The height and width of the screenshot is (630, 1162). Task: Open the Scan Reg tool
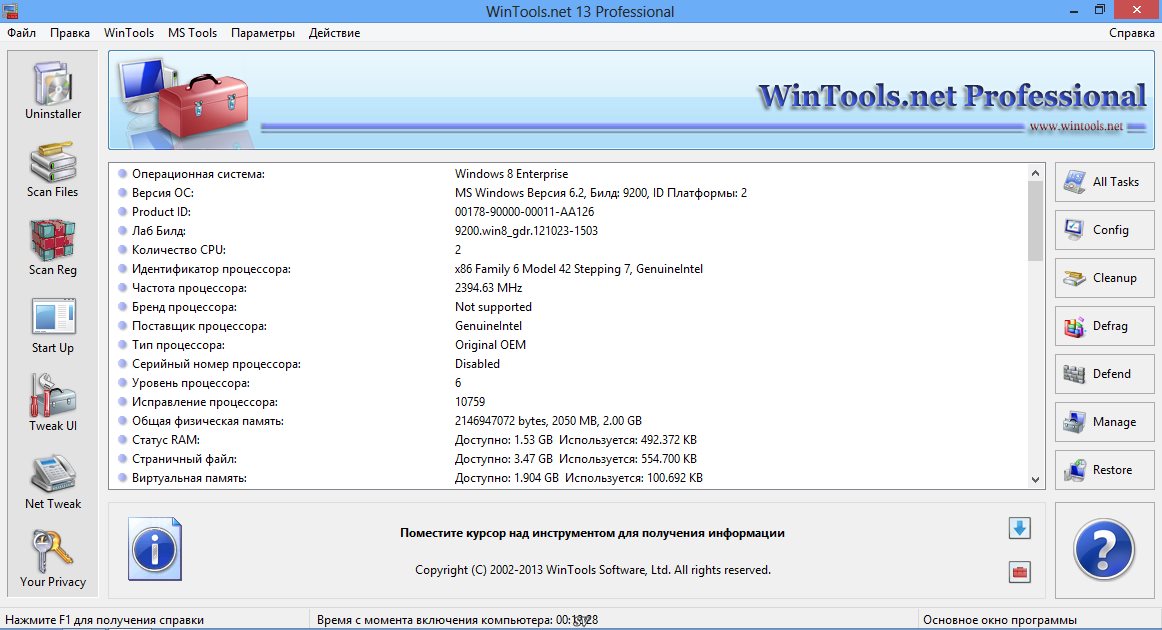pos(53,247)
